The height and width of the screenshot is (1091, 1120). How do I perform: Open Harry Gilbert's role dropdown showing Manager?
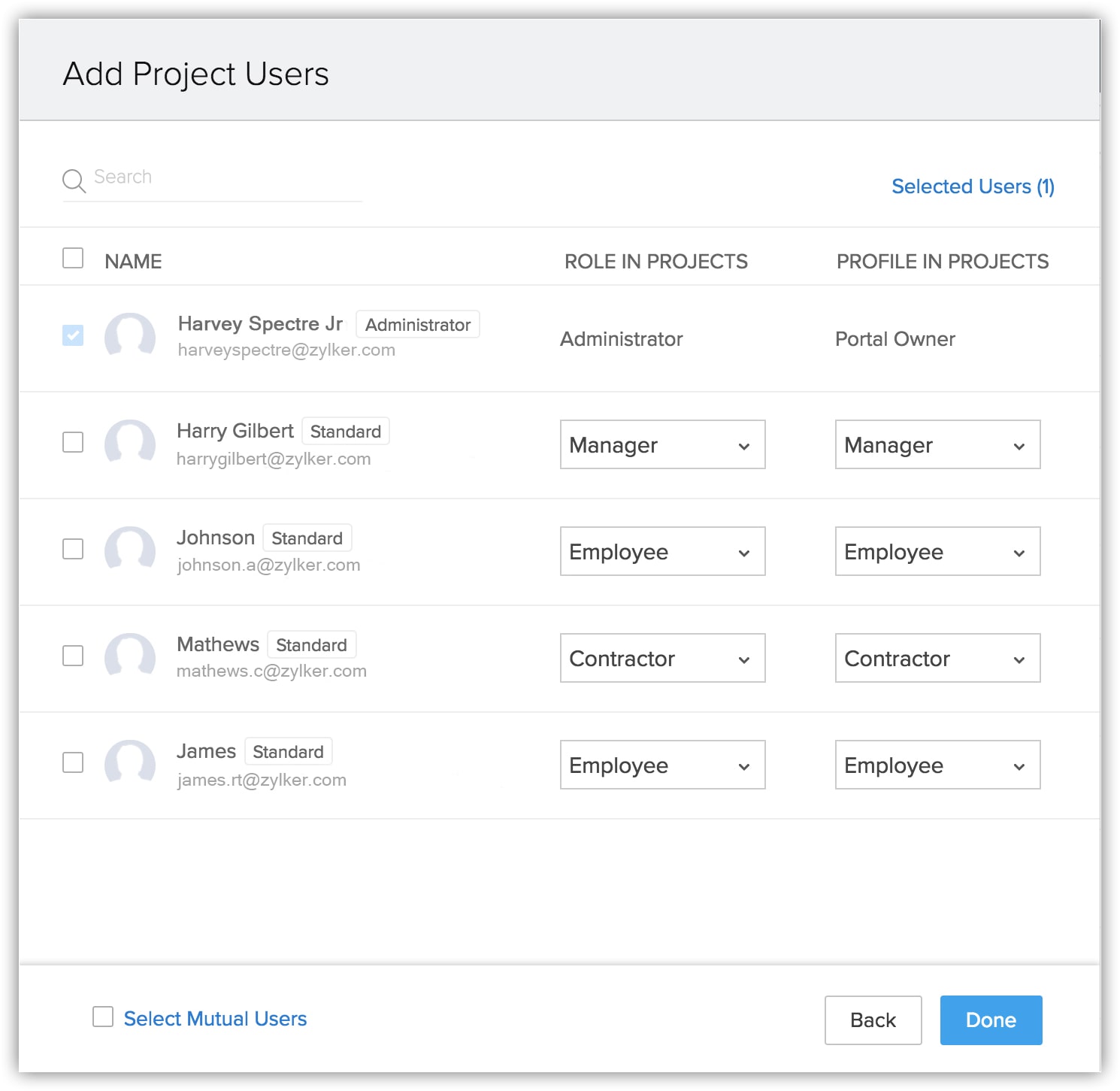[662, 444]
